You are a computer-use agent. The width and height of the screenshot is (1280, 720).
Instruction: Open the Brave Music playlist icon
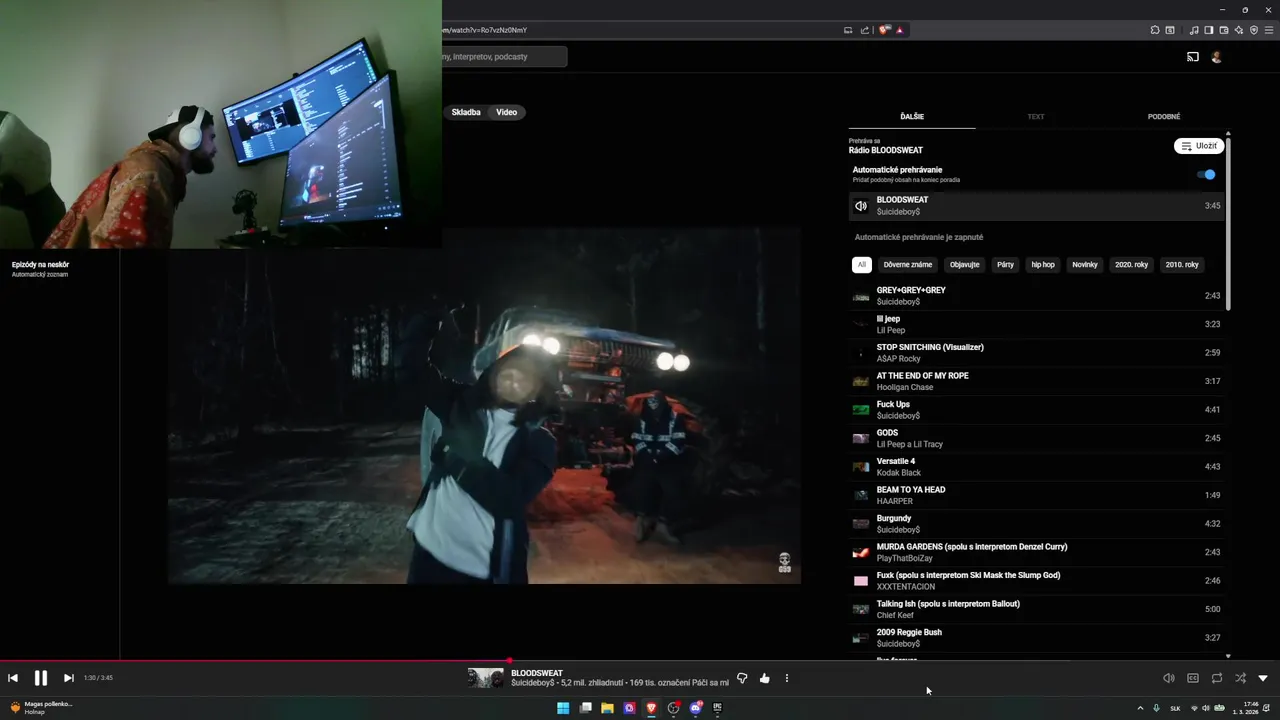[x=1194, y=30]
